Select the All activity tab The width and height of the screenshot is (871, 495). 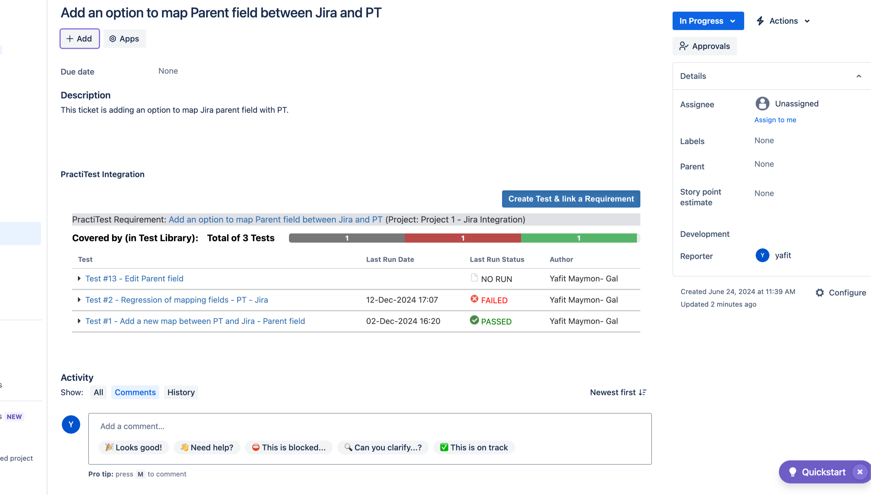(98, 392)
